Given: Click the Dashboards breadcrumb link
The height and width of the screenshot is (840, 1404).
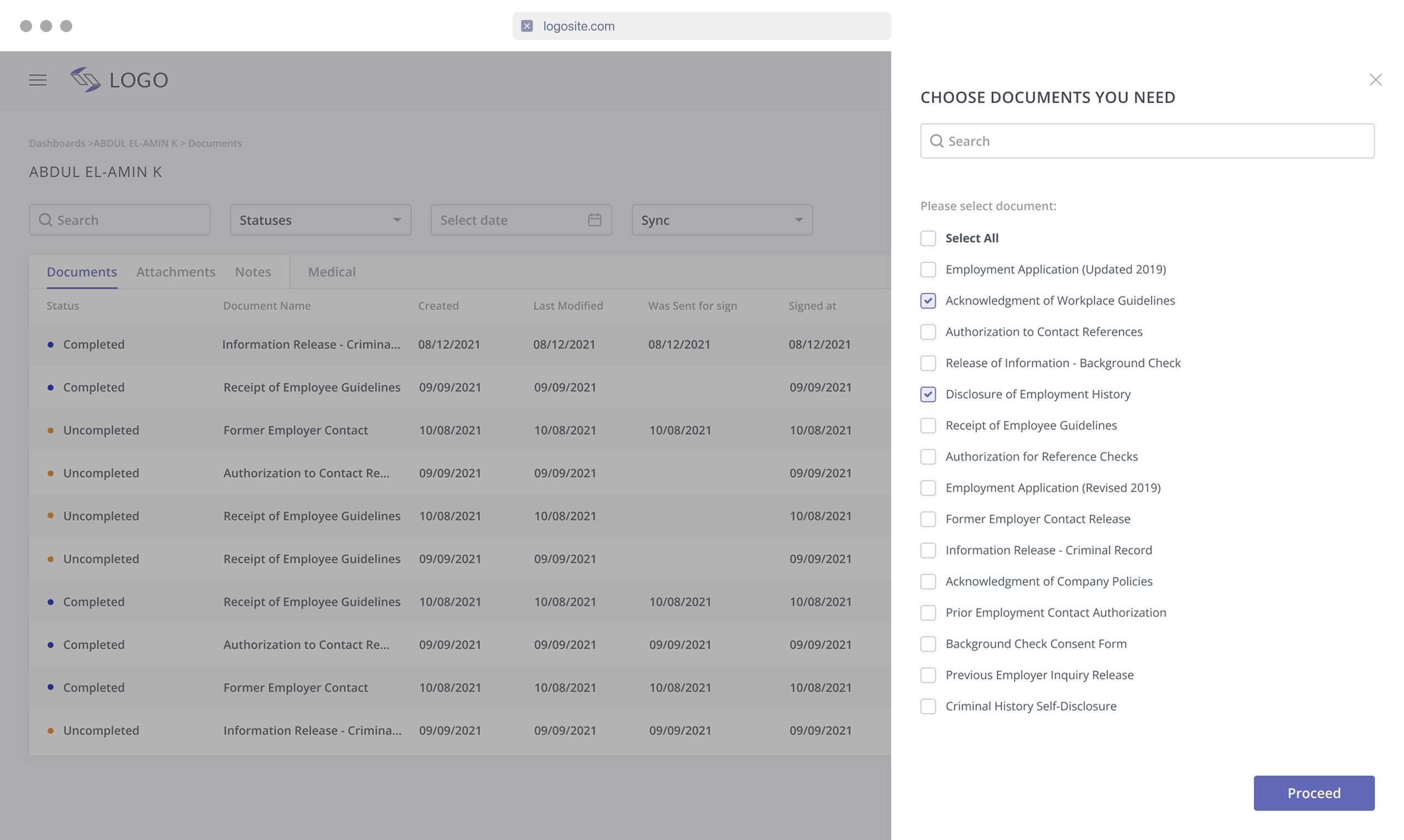Looking at the screenshot, I should (57, 143).
